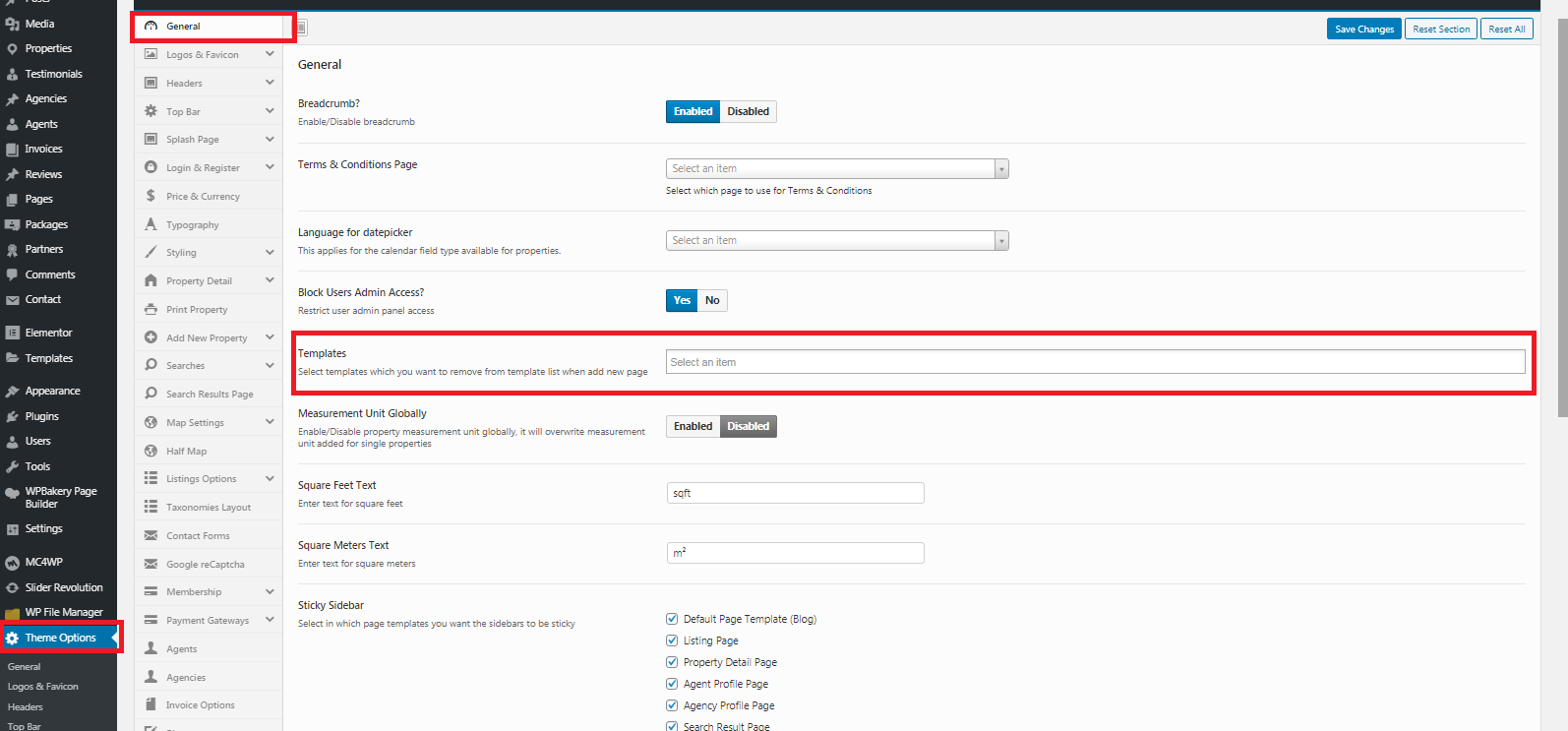1568x731 pixels.
Task: Click the Logos & Favicon image icon
Action: coord(151,54)
